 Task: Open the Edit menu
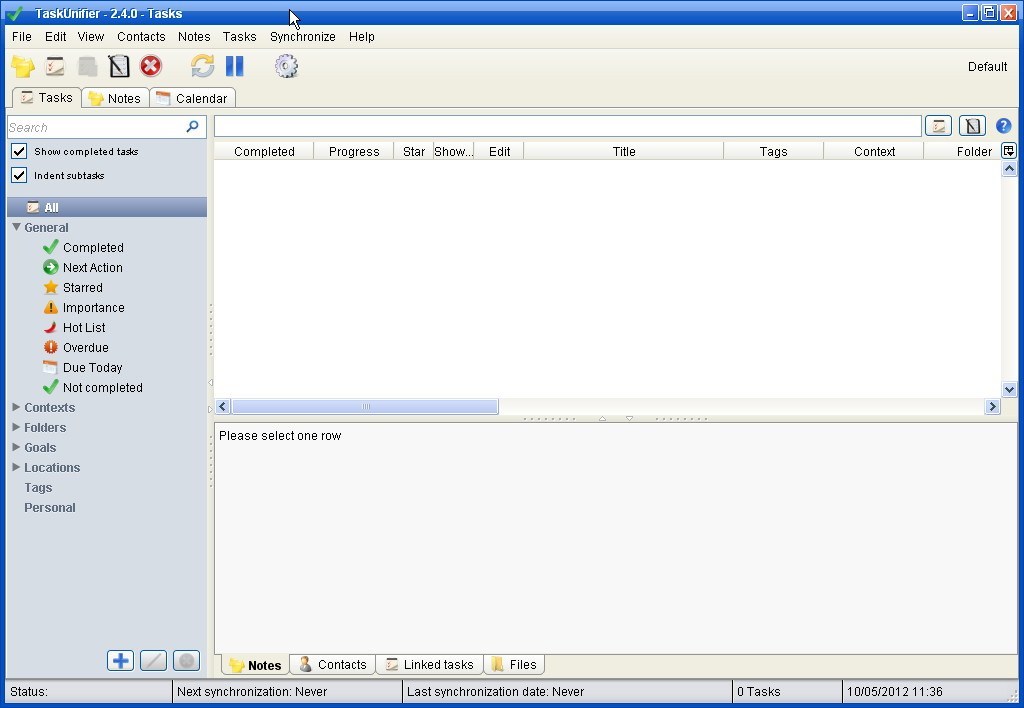(56, 37)
